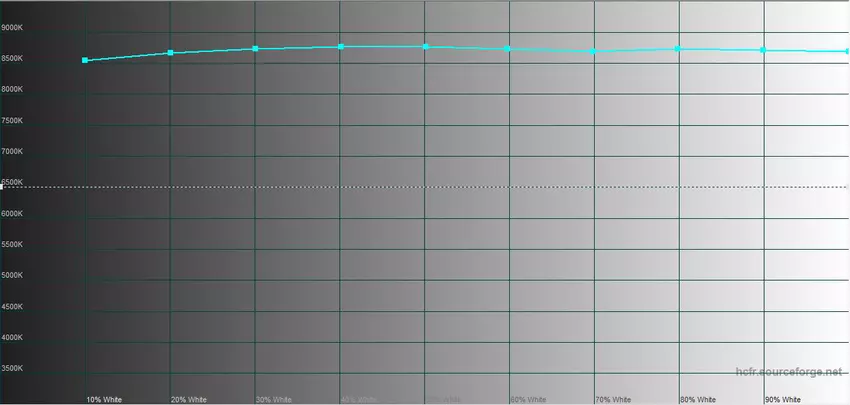The width and height of the screenshot is (850, 405).
Task: Click the curve marker at 30% White
Action: point(256,49)
